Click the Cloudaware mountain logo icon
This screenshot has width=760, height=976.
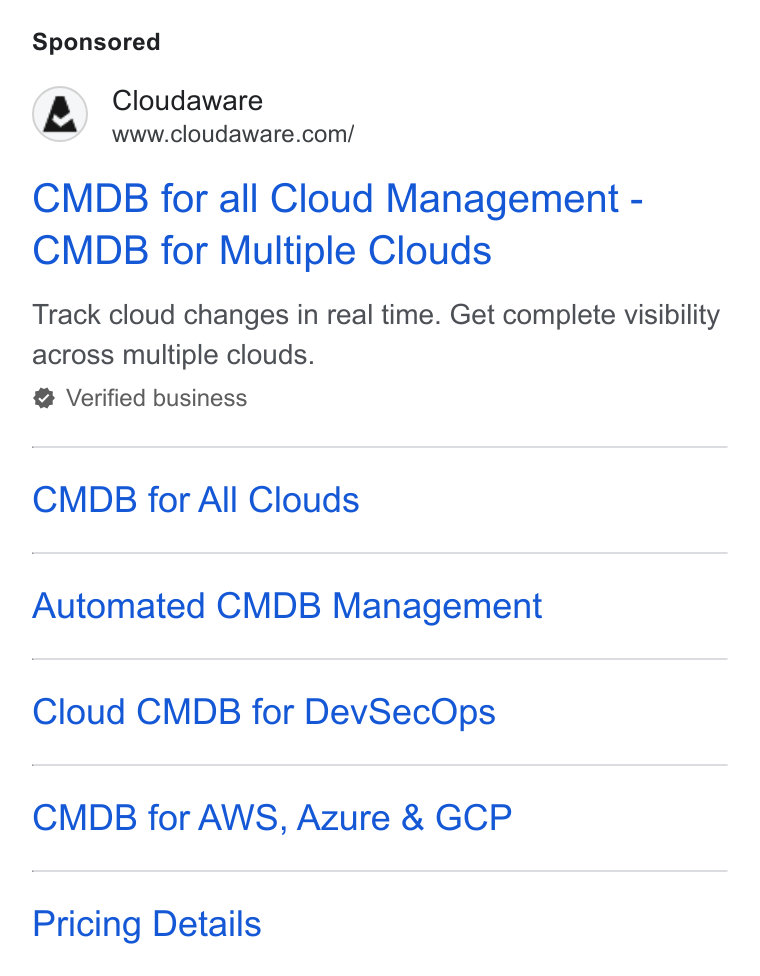(60, 114)
